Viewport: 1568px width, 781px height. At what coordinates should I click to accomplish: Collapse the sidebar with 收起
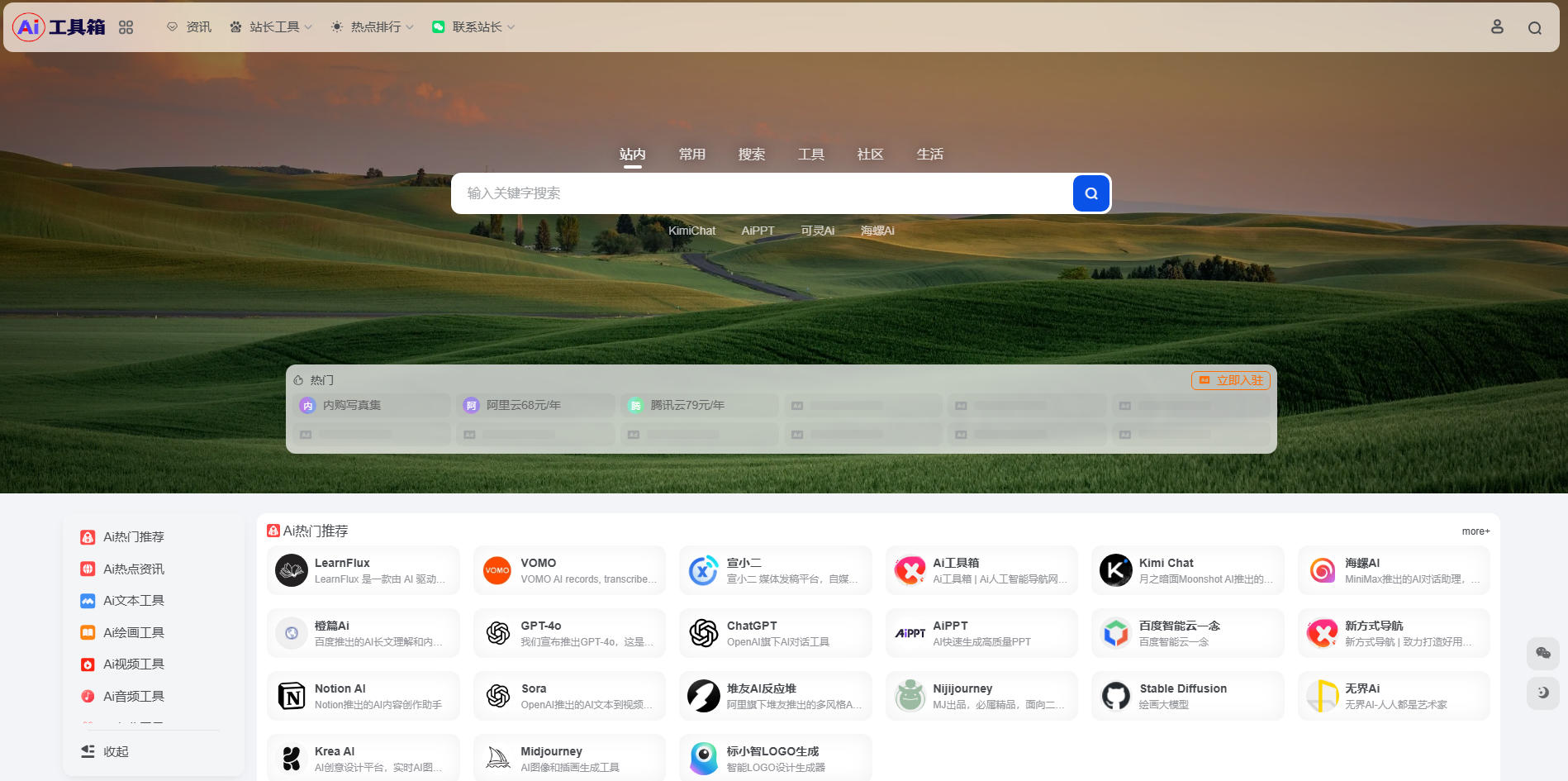tap(105, 752)
